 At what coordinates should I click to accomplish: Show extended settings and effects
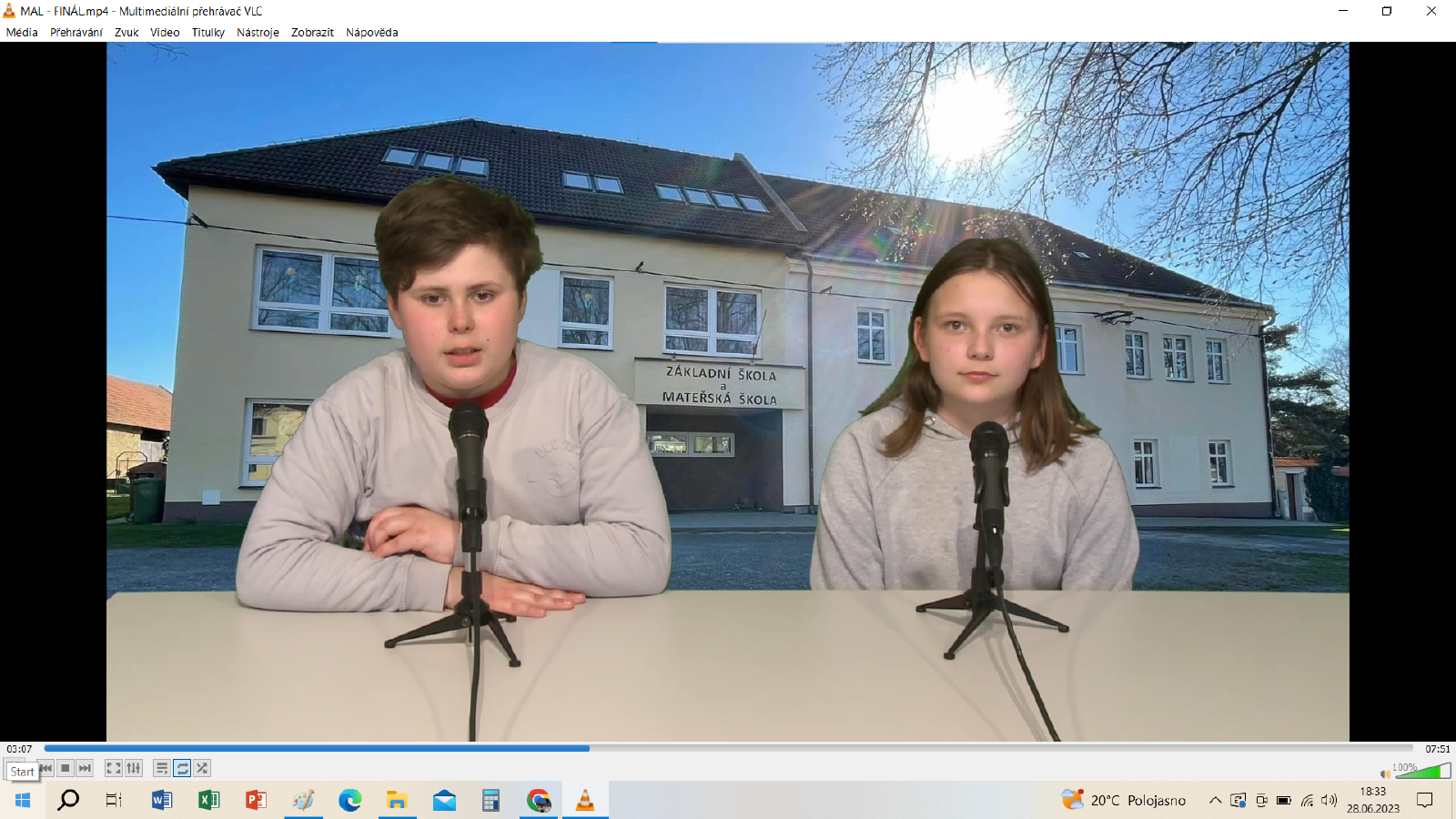click(134, 768)
